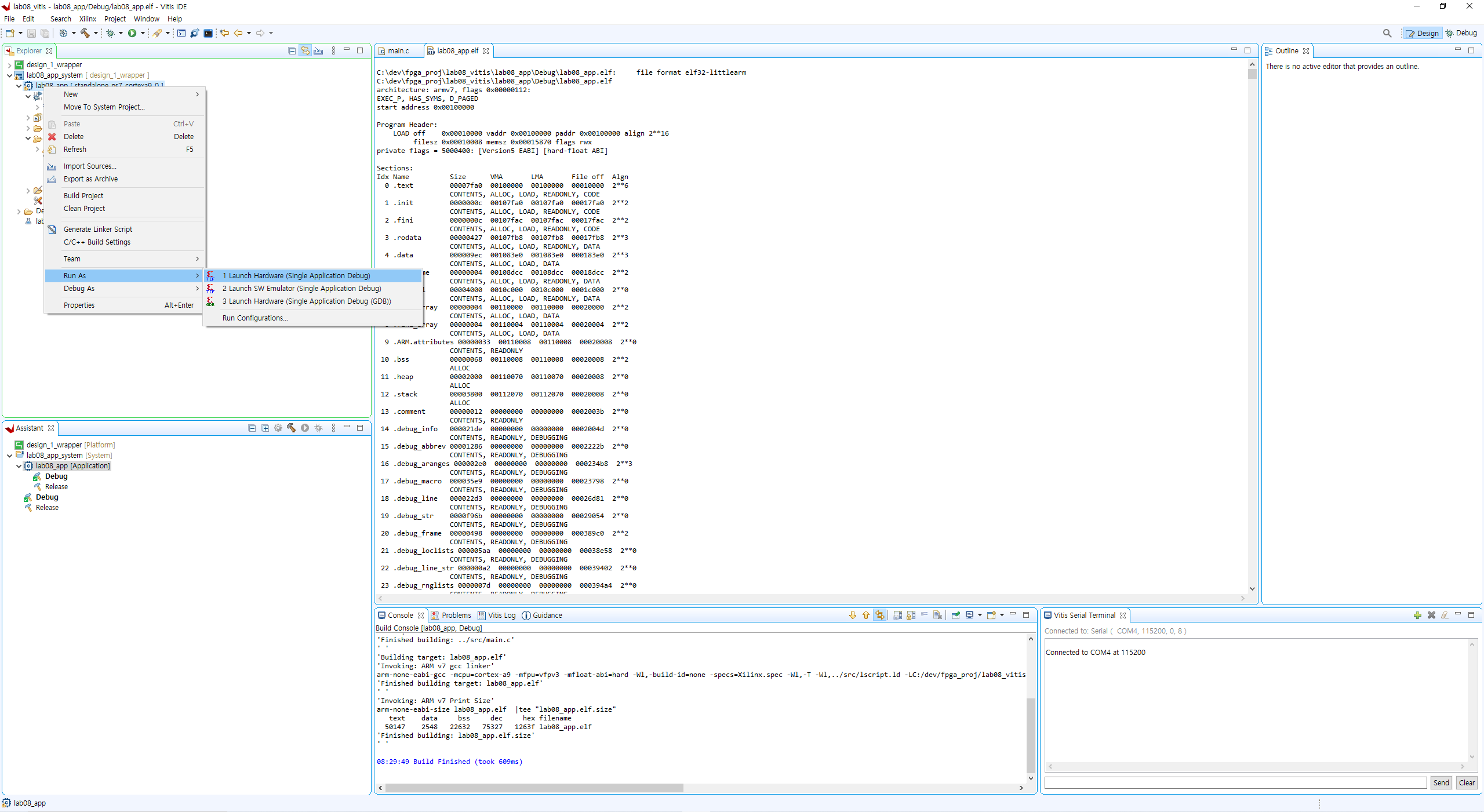Click Next Output down-arrow icon in Console
The image size is (1484, 812).
coord(852,615)
